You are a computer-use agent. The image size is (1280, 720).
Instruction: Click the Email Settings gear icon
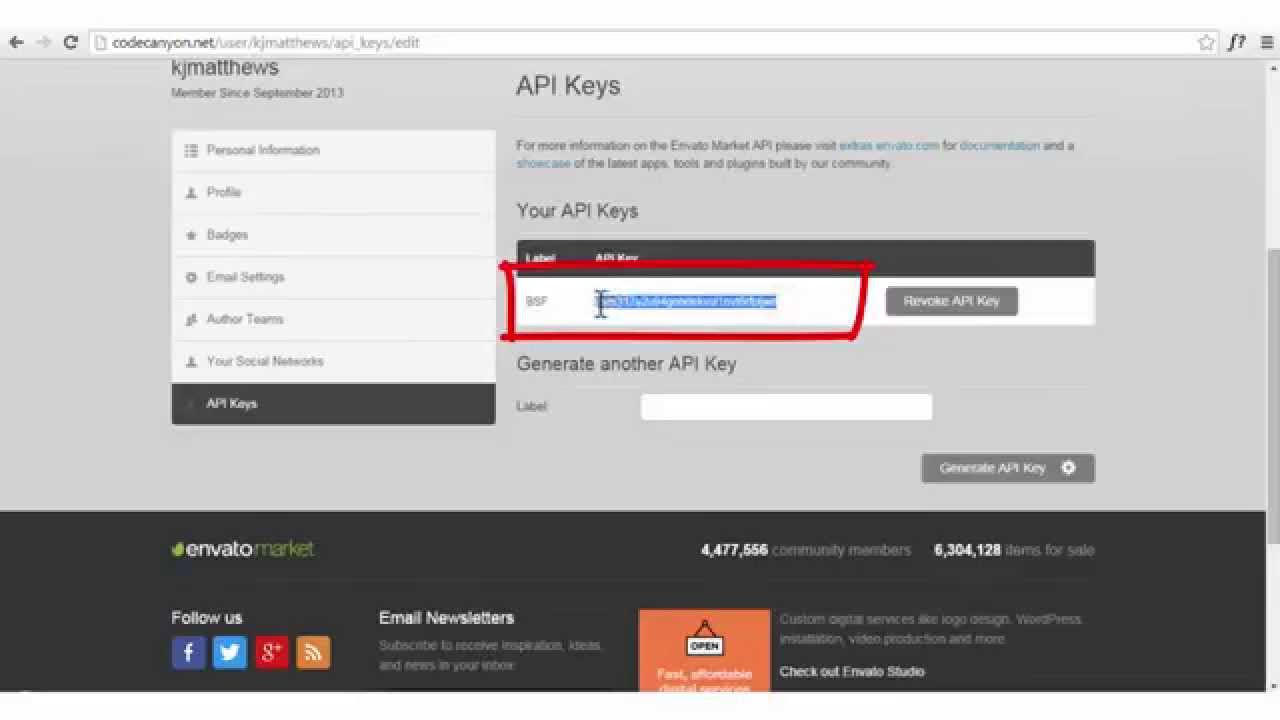(191, 277)
